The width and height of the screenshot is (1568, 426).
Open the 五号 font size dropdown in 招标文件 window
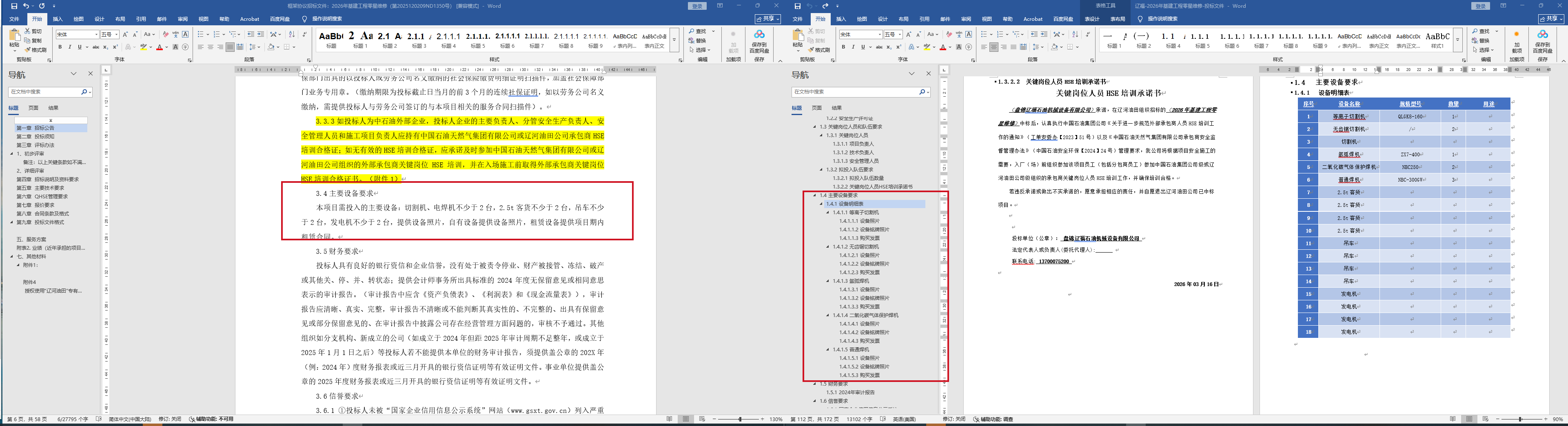coord(117,35)
